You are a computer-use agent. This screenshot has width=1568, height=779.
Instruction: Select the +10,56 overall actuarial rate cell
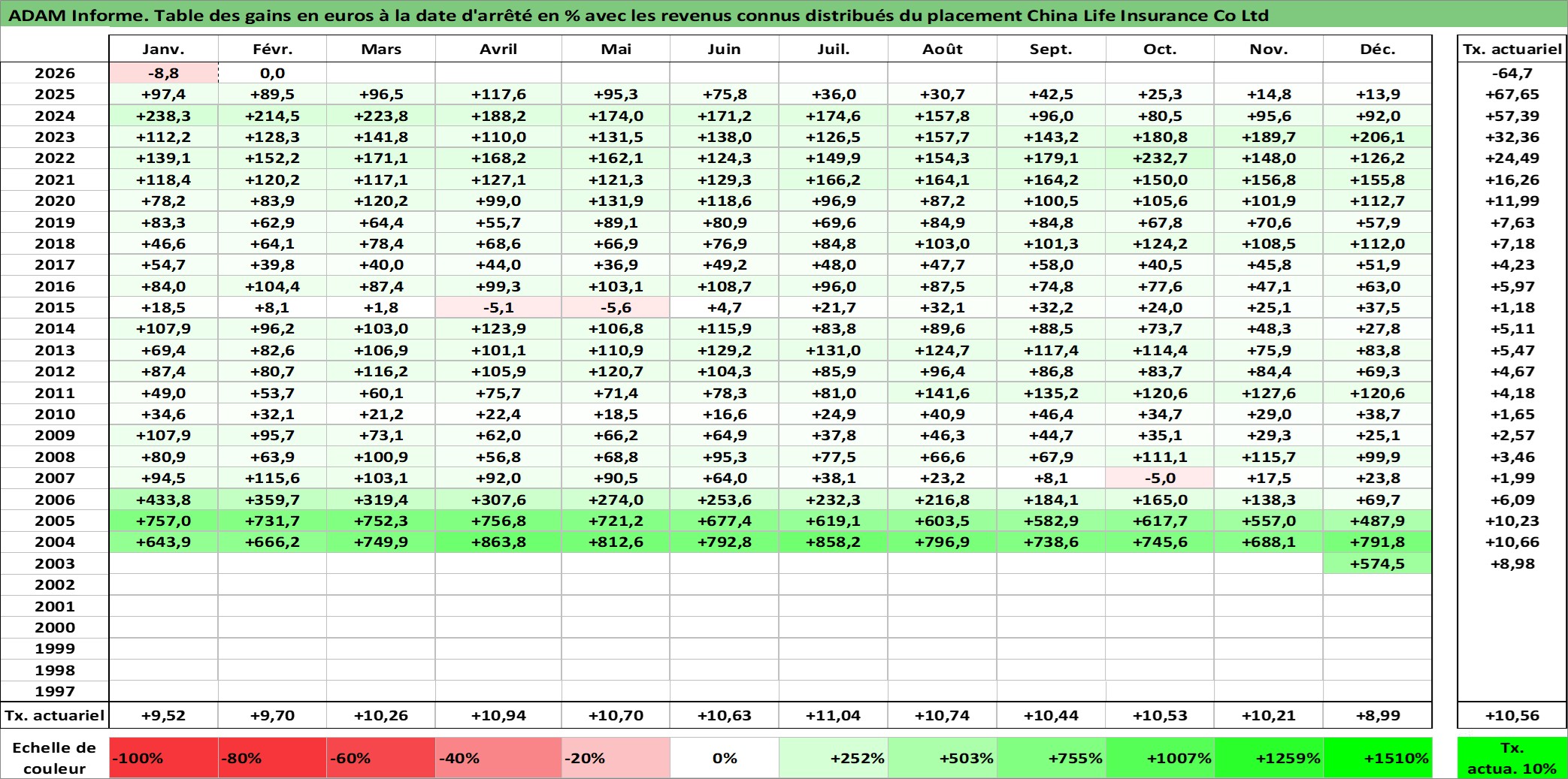1512,715
